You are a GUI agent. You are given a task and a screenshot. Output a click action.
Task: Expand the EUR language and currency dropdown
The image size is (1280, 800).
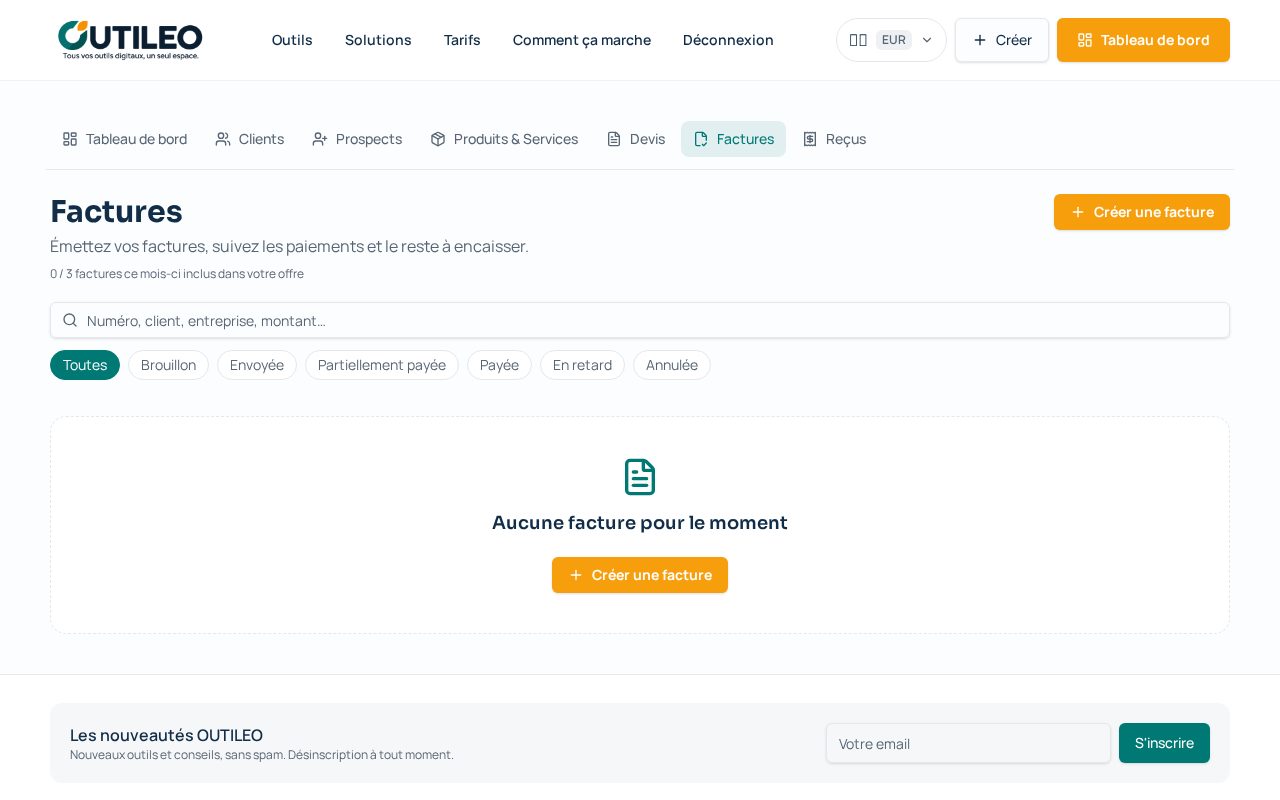click(891, 40)
